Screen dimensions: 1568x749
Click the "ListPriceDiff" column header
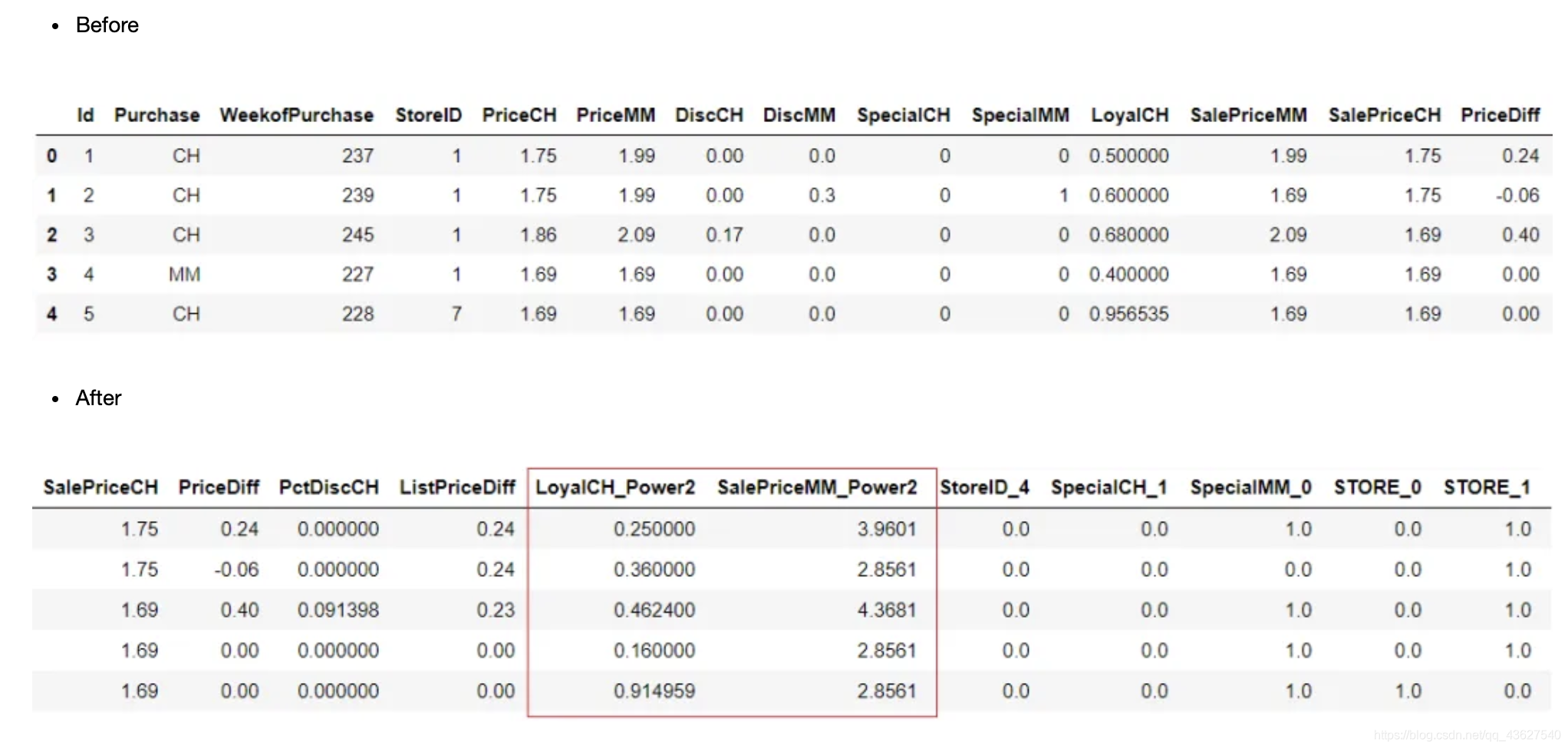pyautogui.click(x=457, y=487)
